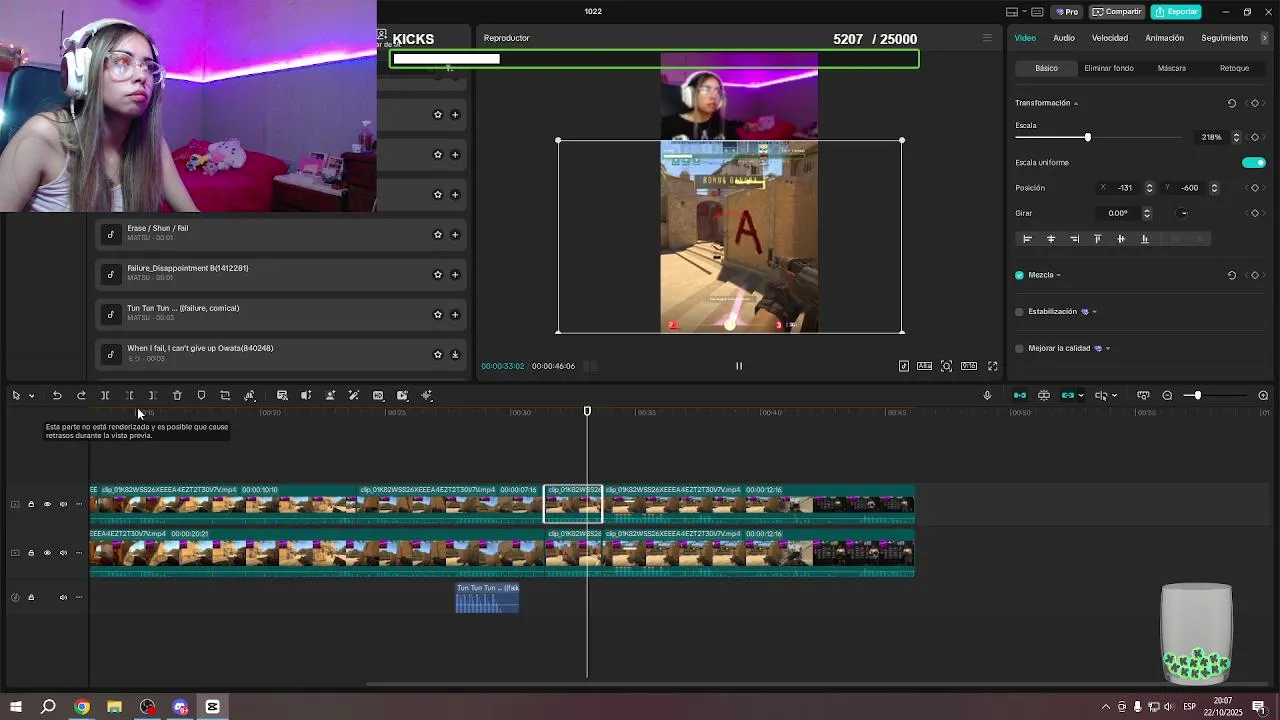This screenshot has width=1280, height=720.
Task: Hide the second video track with eye icon
Action: coord(47,553)
